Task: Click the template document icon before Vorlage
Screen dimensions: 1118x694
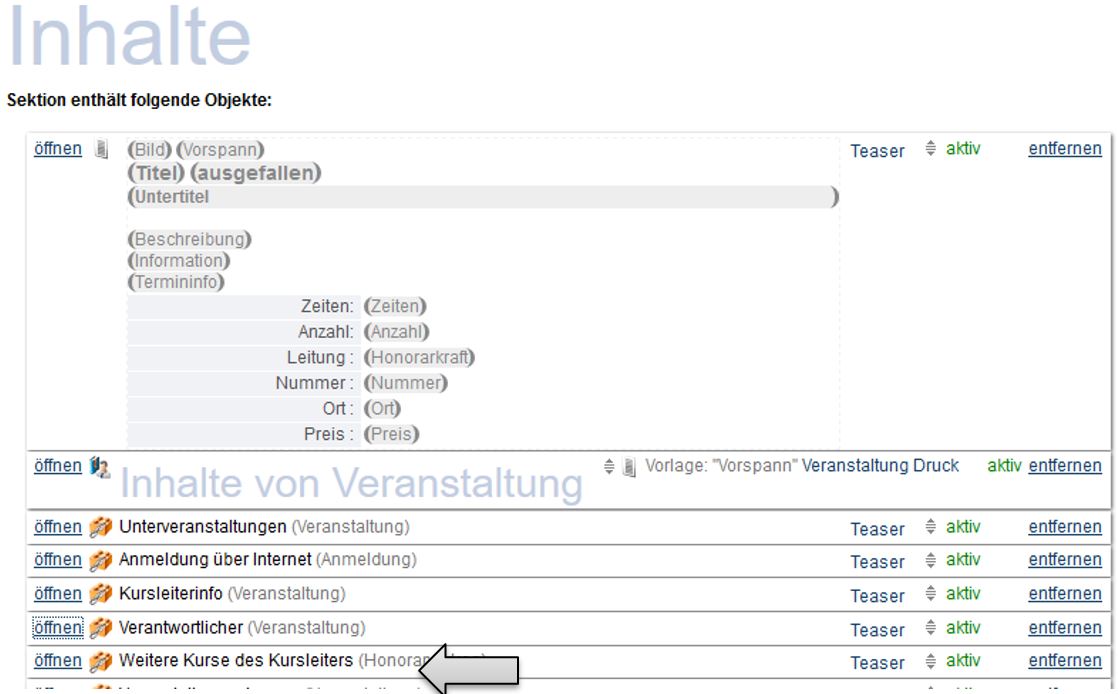Action: (x=625, y=466)
